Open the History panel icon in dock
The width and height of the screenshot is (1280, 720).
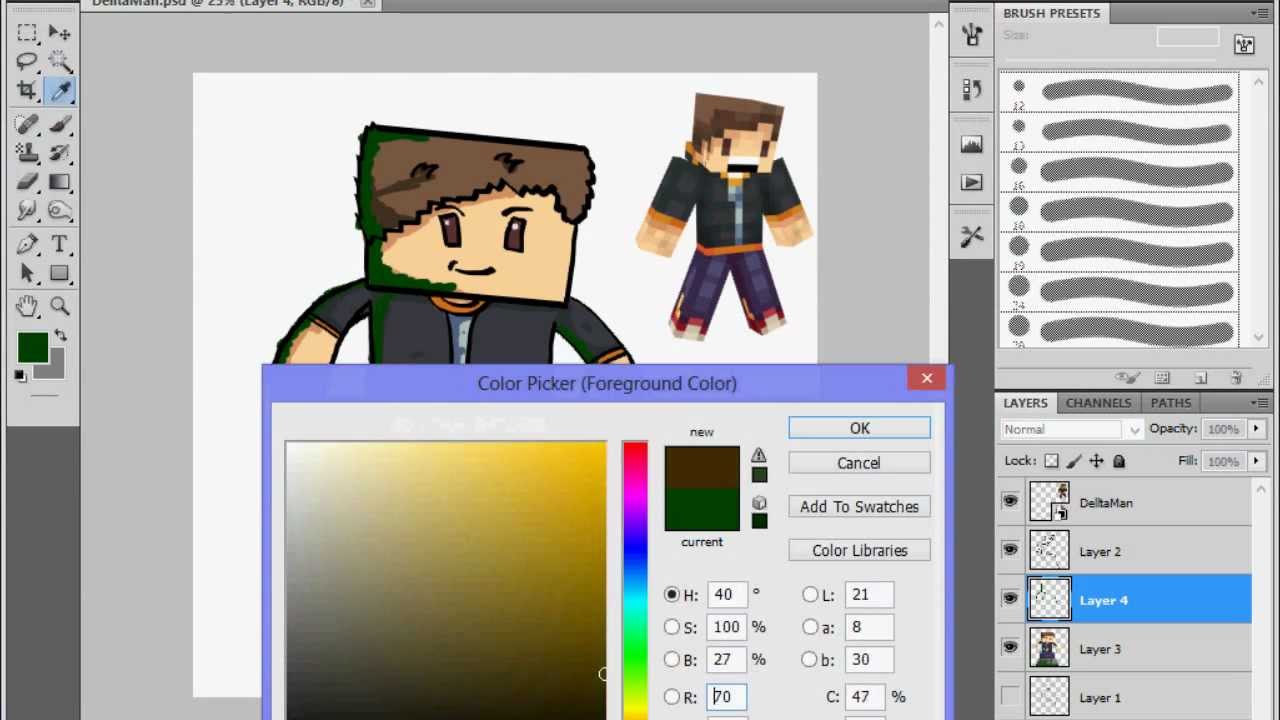972,89
